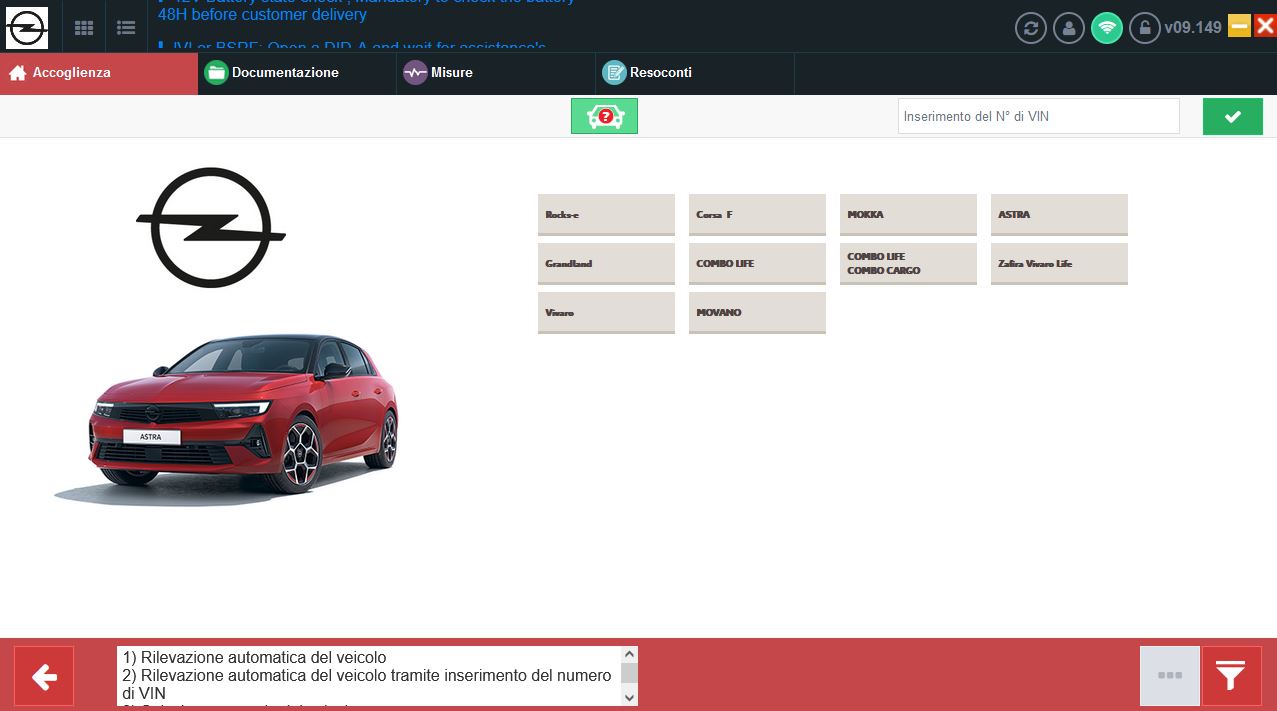Screen dimensions: 1277x711
Task: Click the green Wi-Fi connection icon
Action: click(1106, 27)
